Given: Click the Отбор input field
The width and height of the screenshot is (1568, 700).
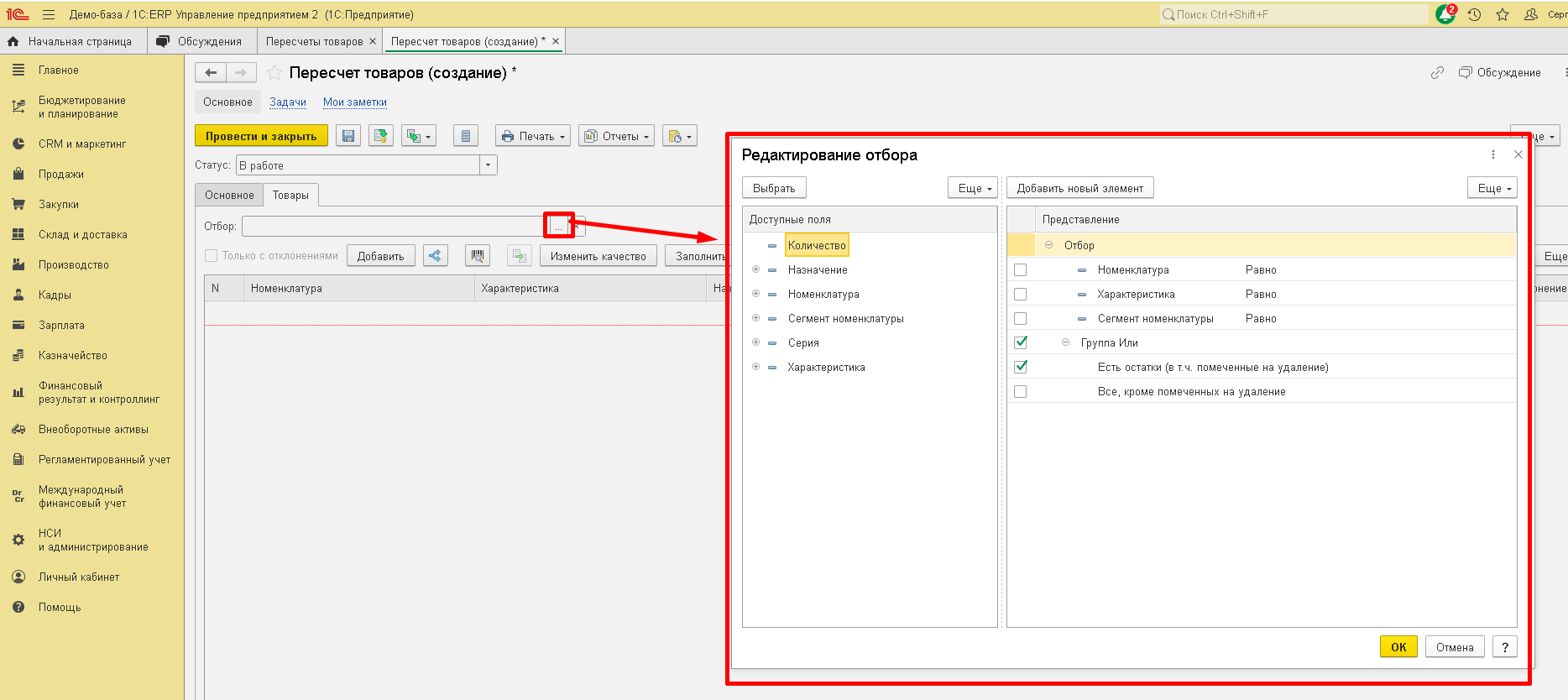Looking at the screenshot, I should tap(395, 226).
